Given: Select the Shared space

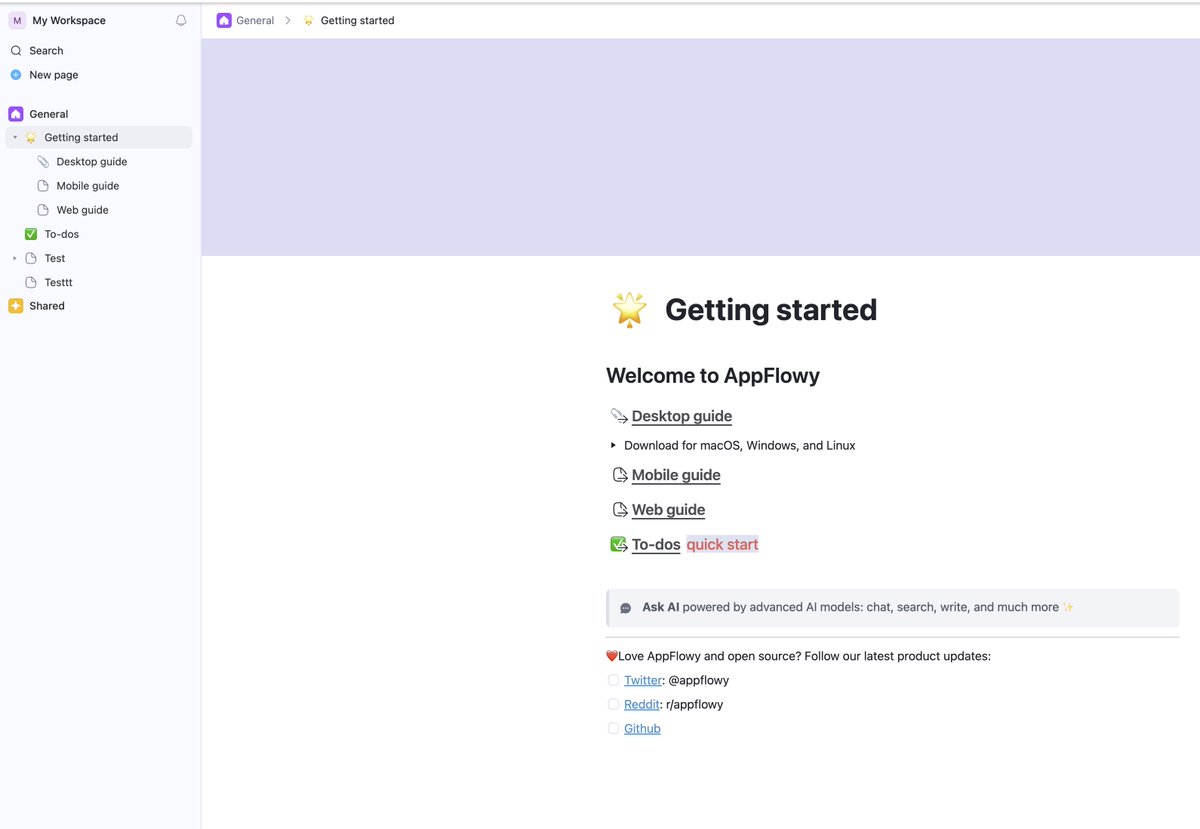Looking at the screenshot, I should click(47, 306).
